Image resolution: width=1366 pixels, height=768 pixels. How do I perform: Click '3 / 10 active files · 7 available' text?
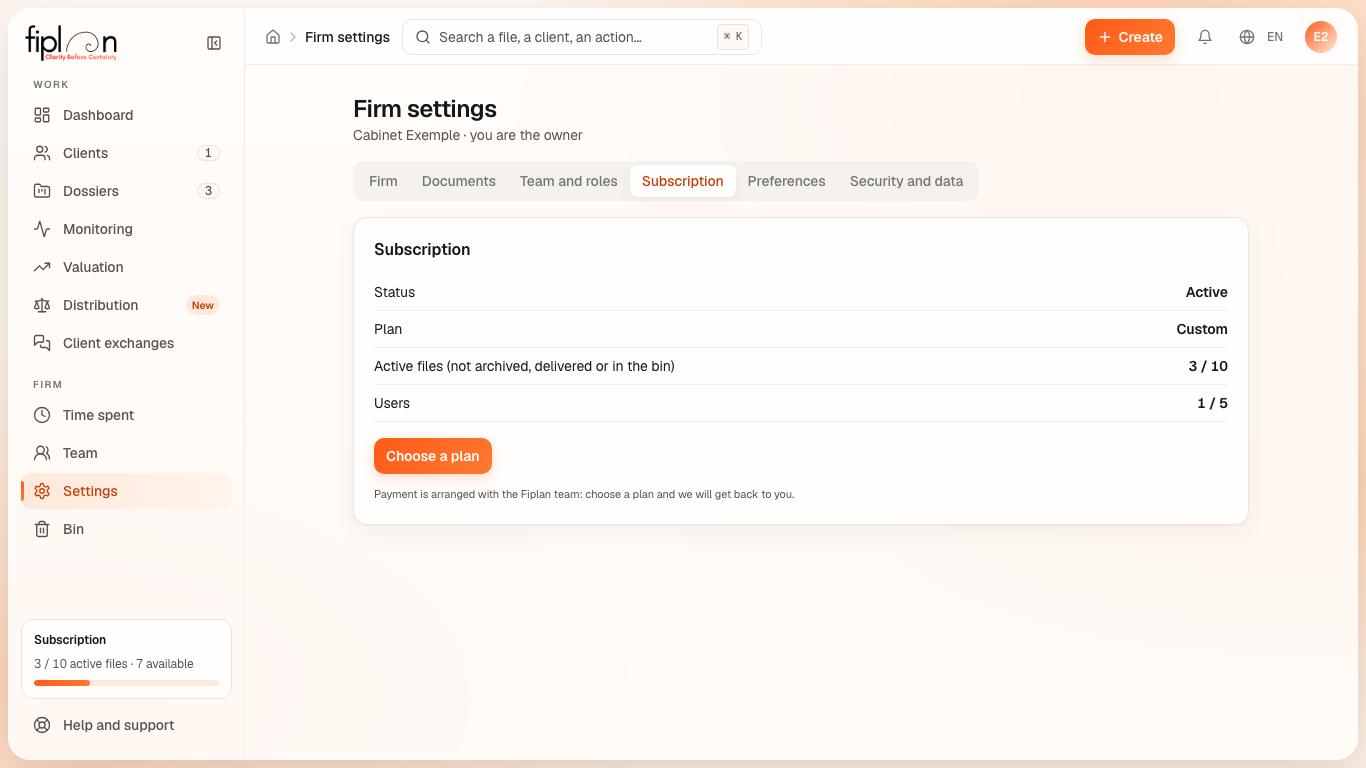pyautogui.click(x=114, y=664)
